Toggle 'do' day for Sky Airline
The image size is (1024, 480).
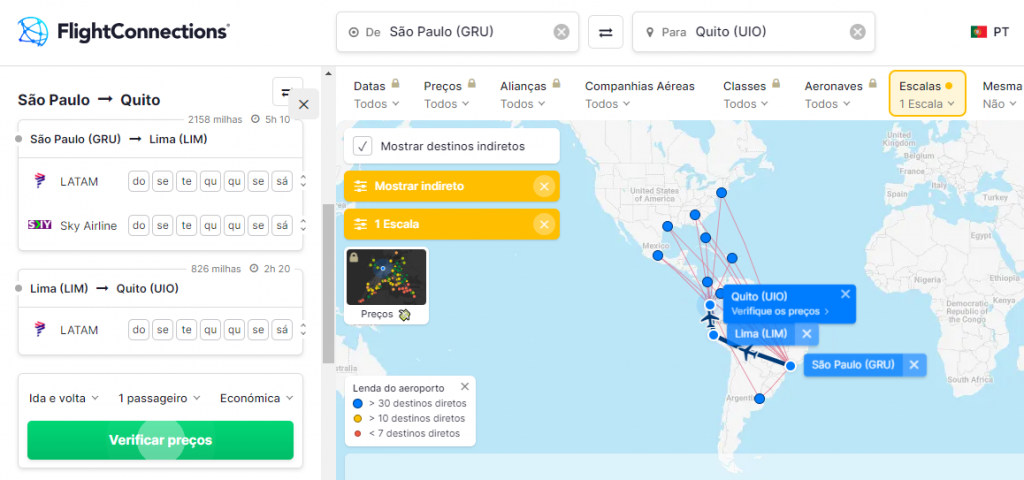coord(139,226)
